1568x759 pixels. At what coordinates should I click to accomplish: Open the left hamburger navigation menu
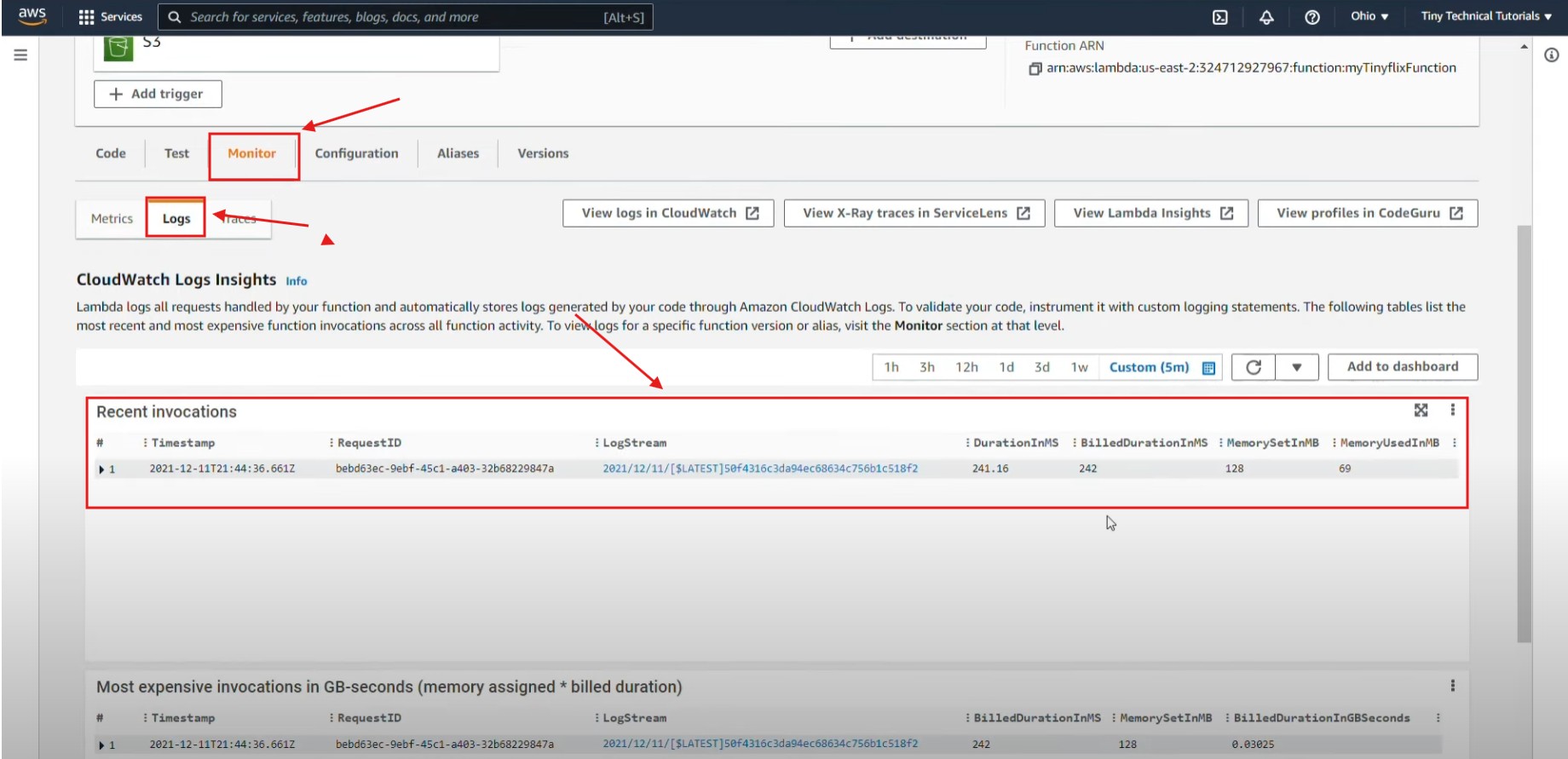(x=20, y=55)
